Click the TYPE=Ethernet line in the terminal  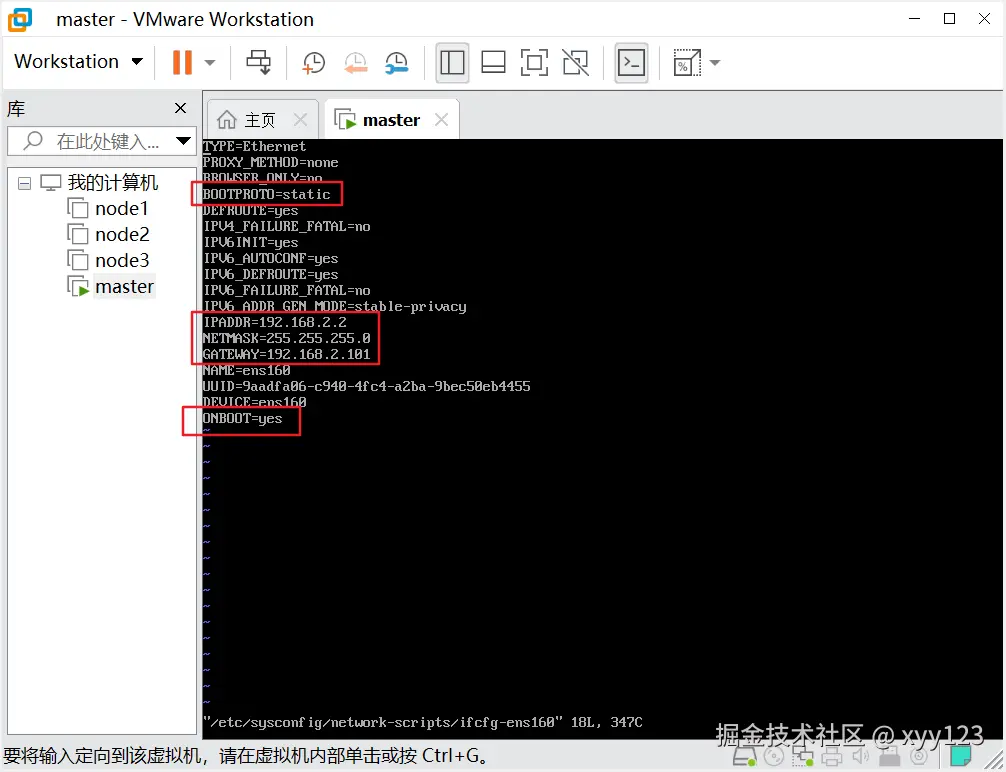pos(255,146)
